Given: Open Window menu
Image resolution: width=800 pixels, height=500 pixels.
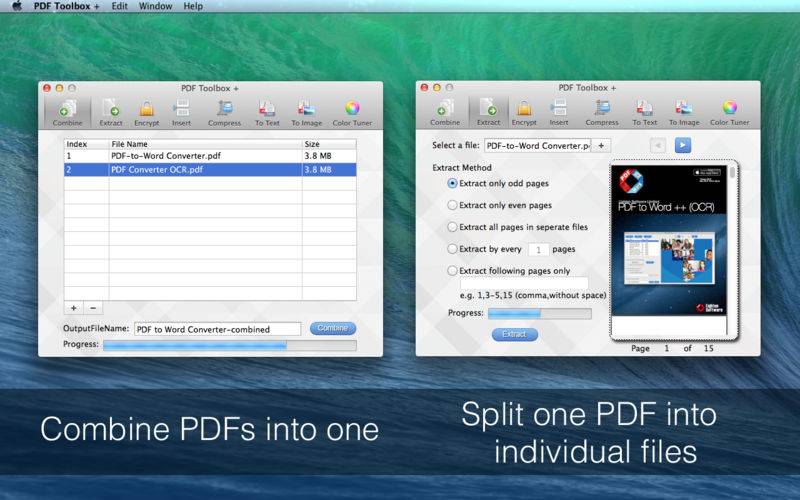Looking at the screenshot, I should (x=156, y=6).
